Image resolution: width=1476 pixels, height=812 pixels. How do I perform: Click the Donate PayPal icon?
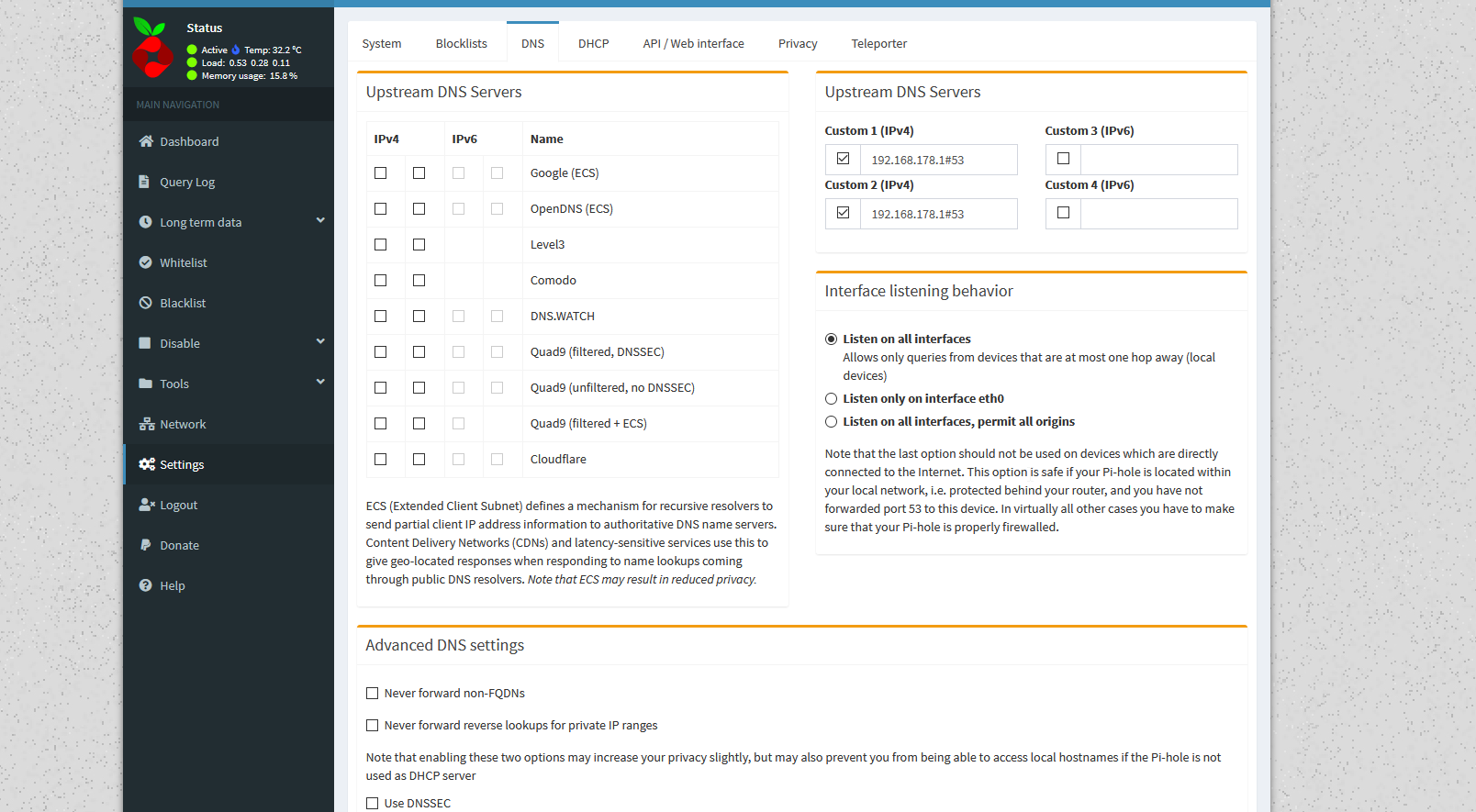(145, 545)
